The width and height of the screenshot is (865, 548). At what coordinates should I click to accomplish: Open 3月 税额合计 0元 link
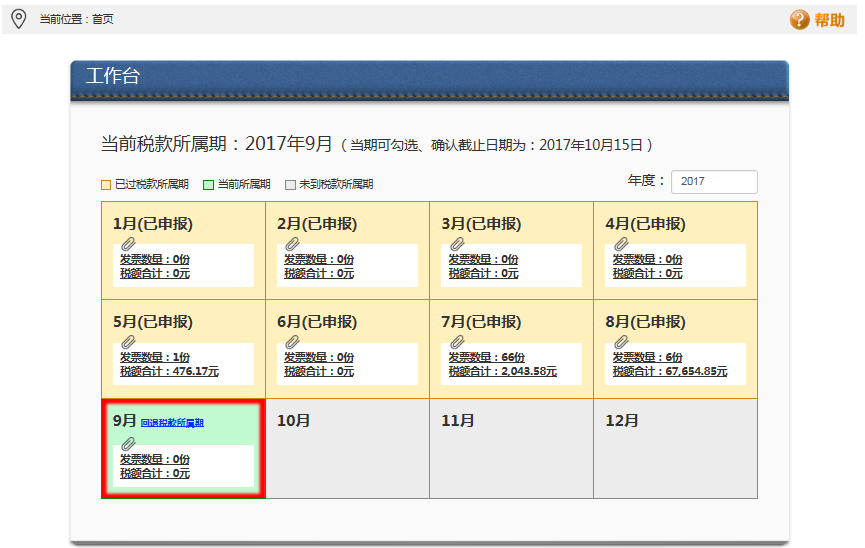pyautogui.click(x=483, y=273)
